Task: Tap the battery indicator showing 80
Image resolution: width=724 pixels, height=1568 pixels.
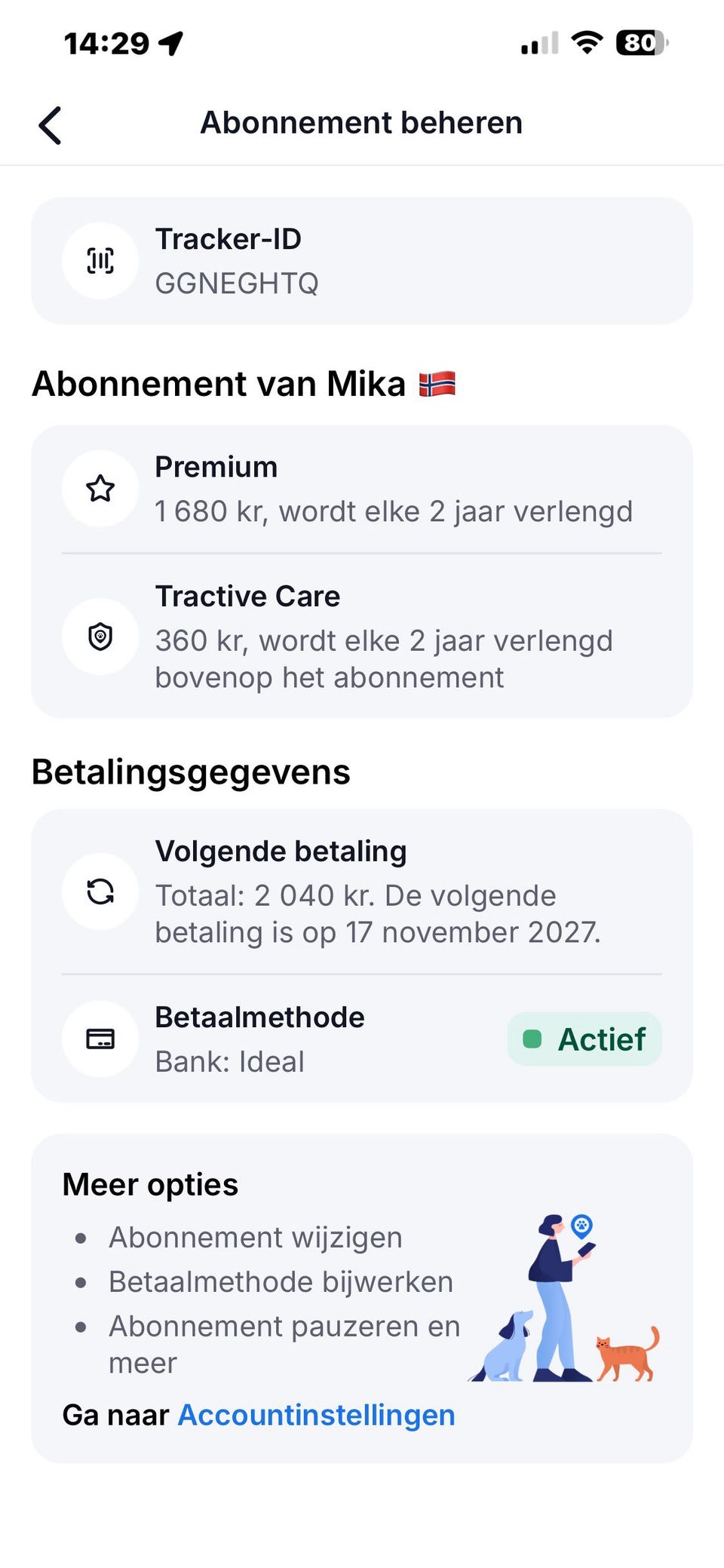Action: click(x=642, y=43)
